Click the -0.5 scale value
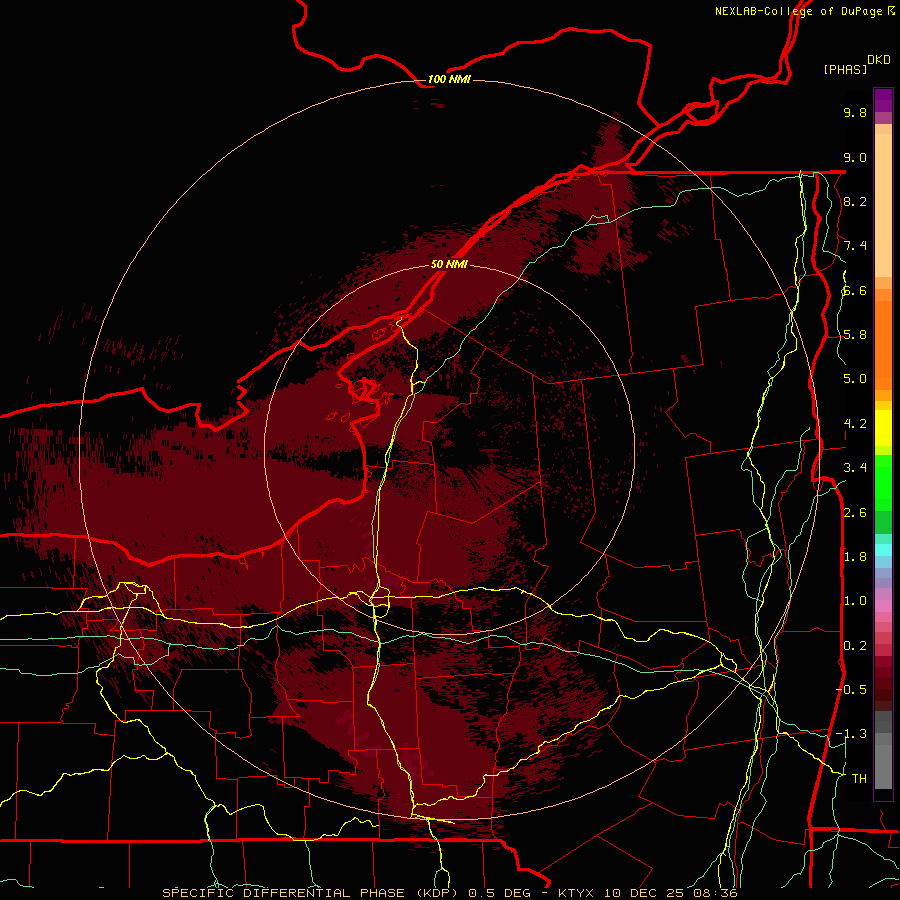The width and height of the screenshot is (900, 900). click(851, 690)
